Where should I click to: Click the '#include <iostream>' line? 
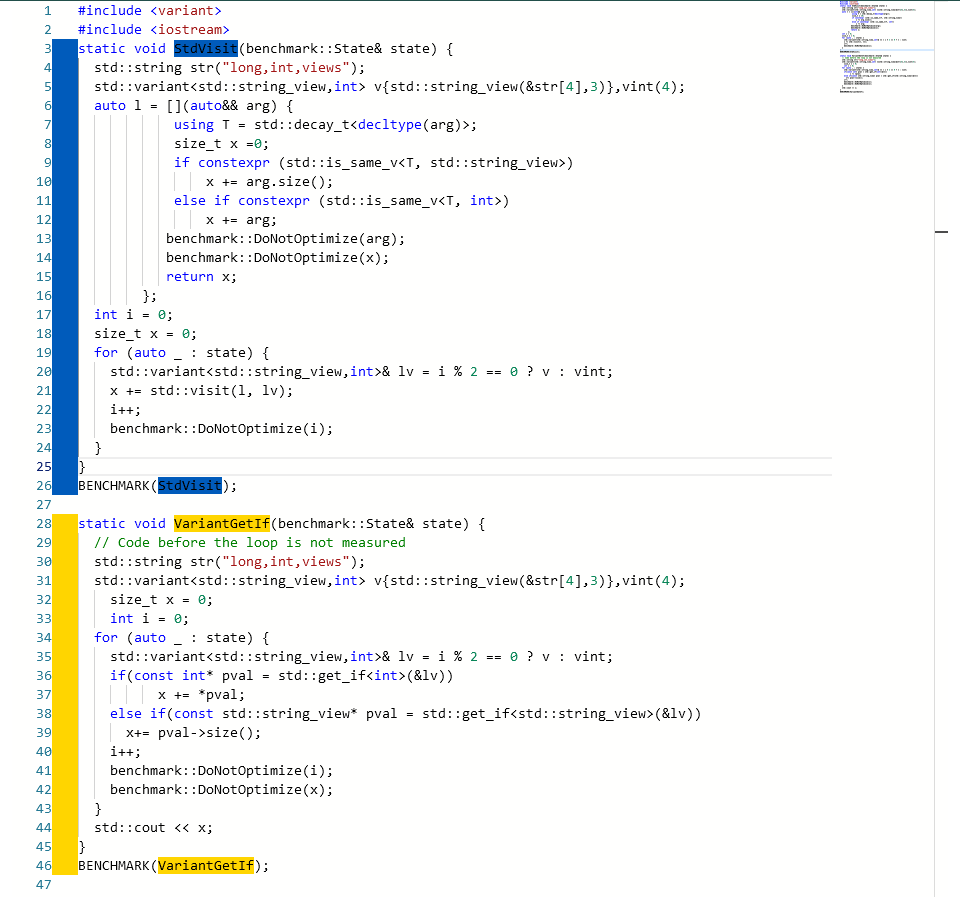click(154, 29)
